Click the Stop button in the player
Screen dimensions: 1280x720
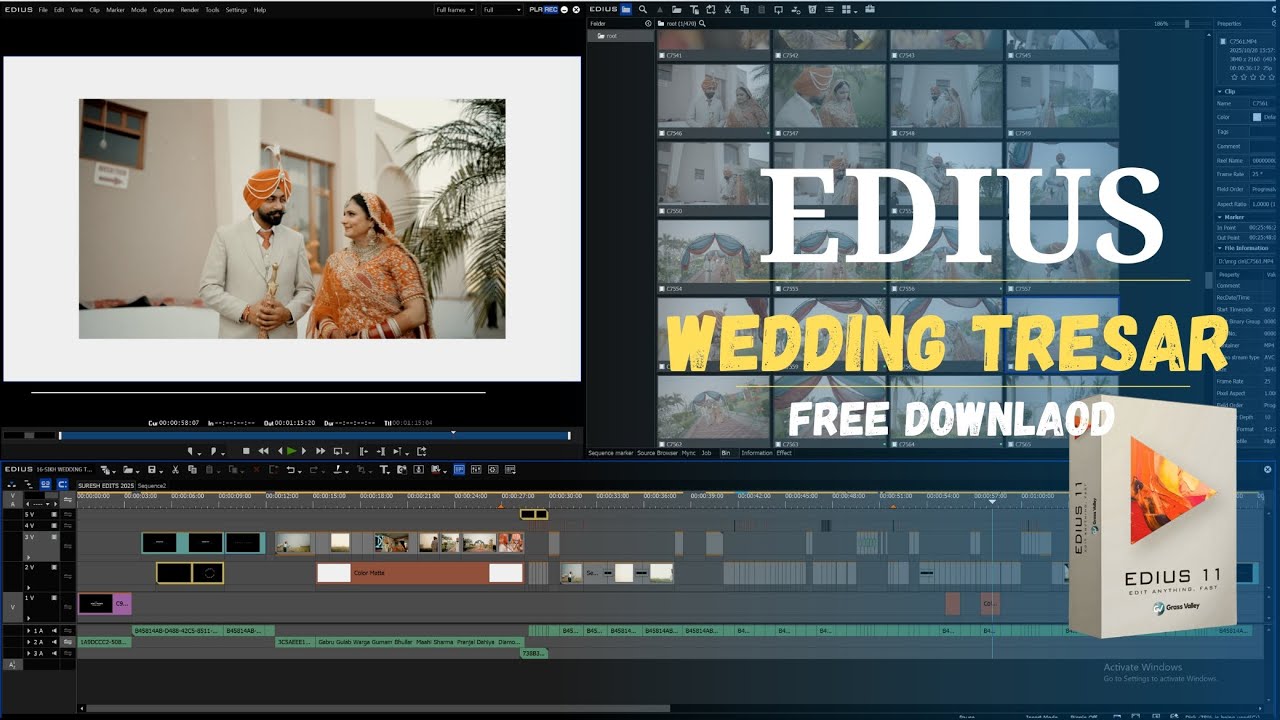click(246, 451)
